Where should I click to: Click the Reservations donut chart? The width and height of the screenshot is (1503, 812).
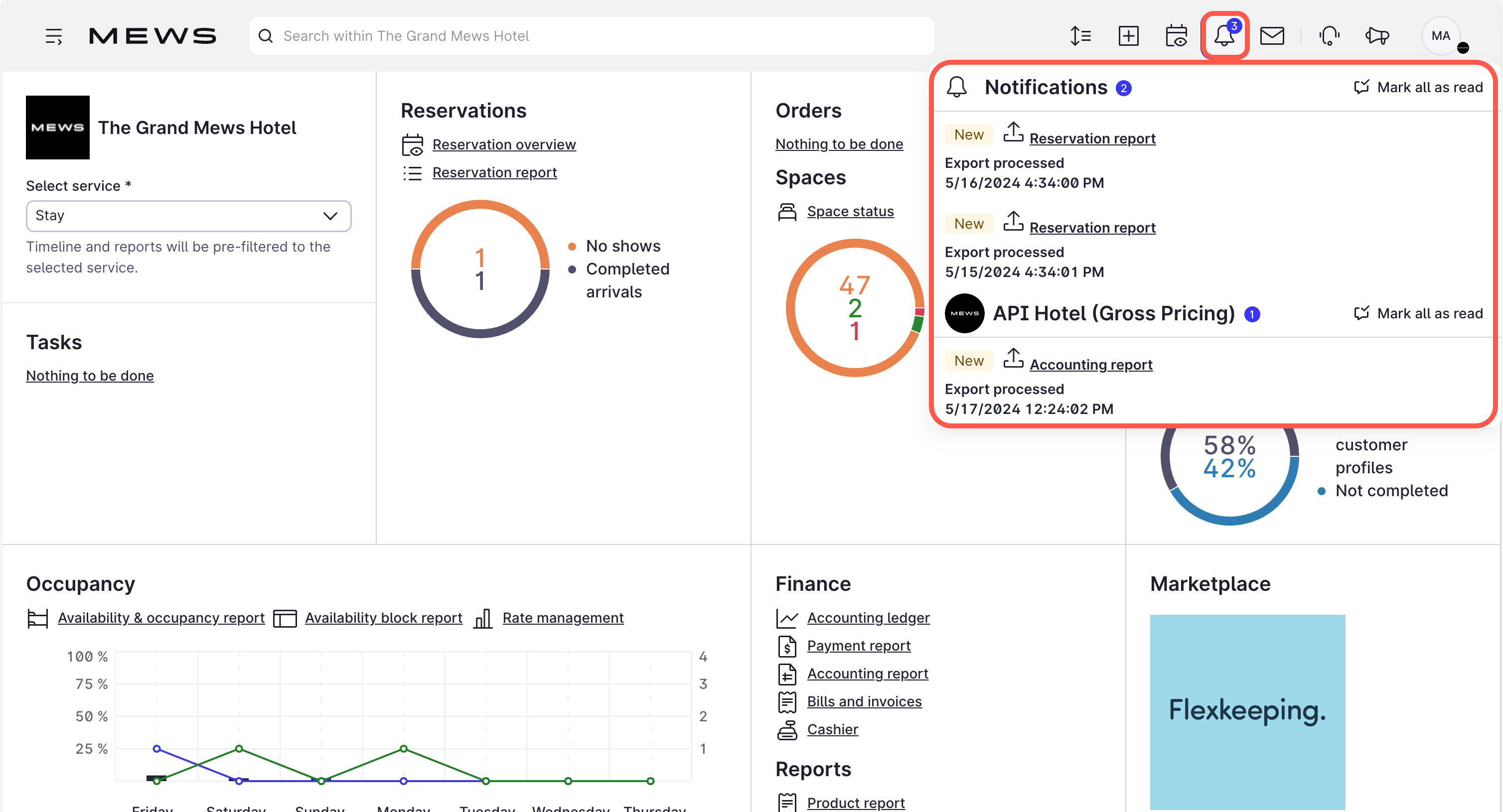[479, 269]
